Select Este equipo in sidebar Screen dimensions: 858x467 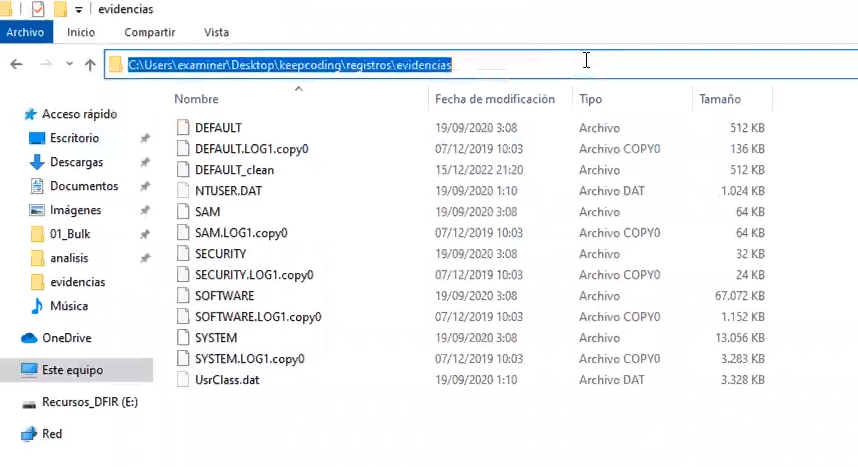[76, 370]
